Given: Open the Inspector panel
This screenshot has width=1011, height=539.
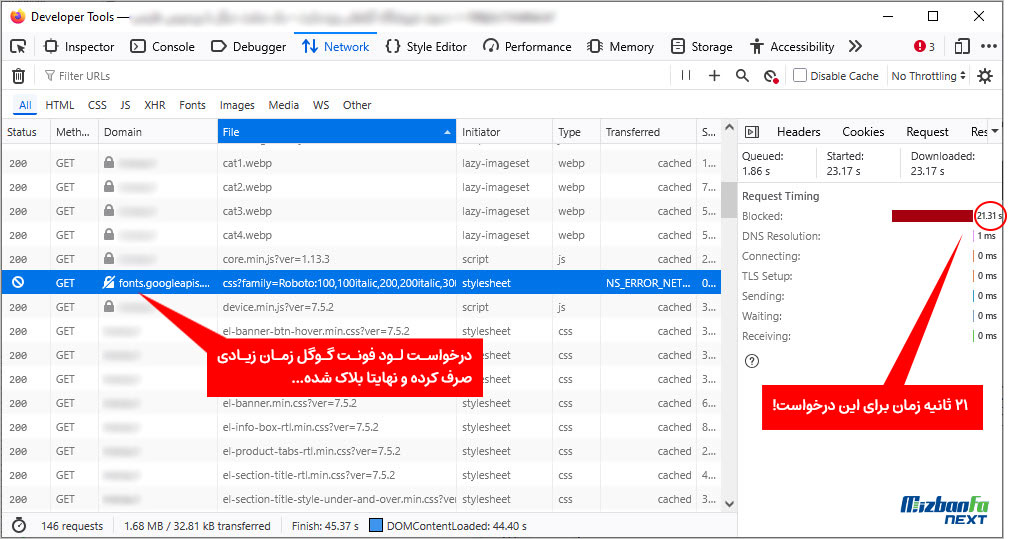Looking at the screenshot, I should point(79,46).
